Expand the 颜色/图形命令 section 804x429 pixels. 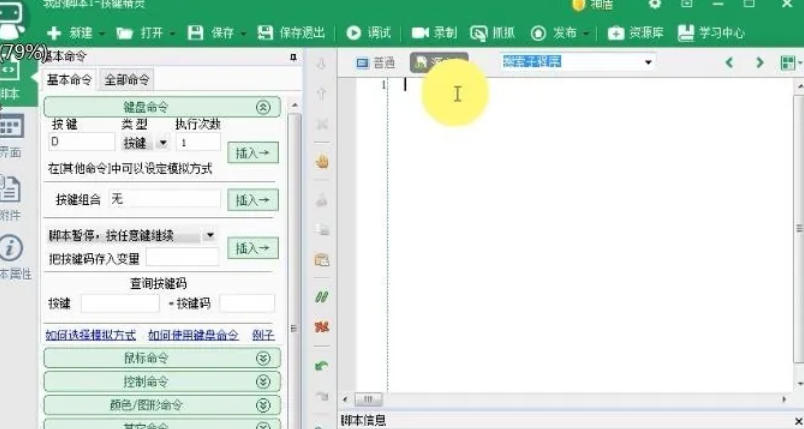coord(263,405)
